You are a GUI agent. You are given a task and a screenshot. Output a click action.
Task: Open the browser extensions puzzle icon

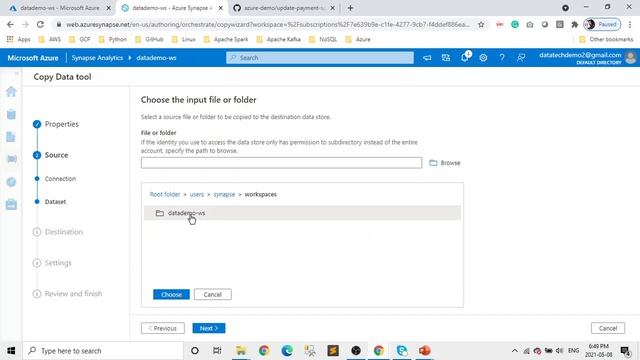pyautogui.click(x=575, y=24)
